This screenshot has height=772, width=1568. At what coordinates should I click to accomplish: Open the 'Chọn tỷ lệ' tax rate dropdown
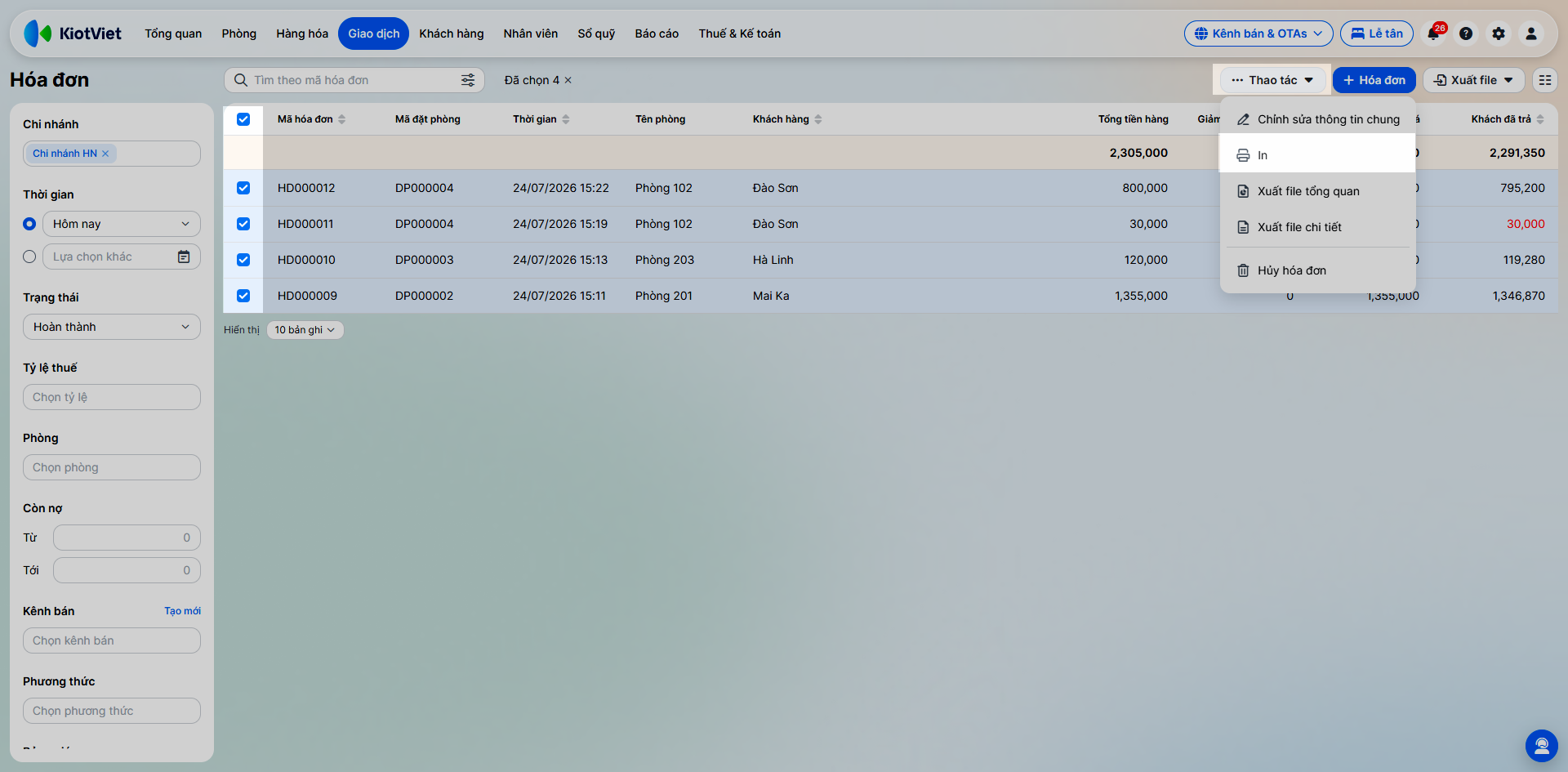(112, 397)
